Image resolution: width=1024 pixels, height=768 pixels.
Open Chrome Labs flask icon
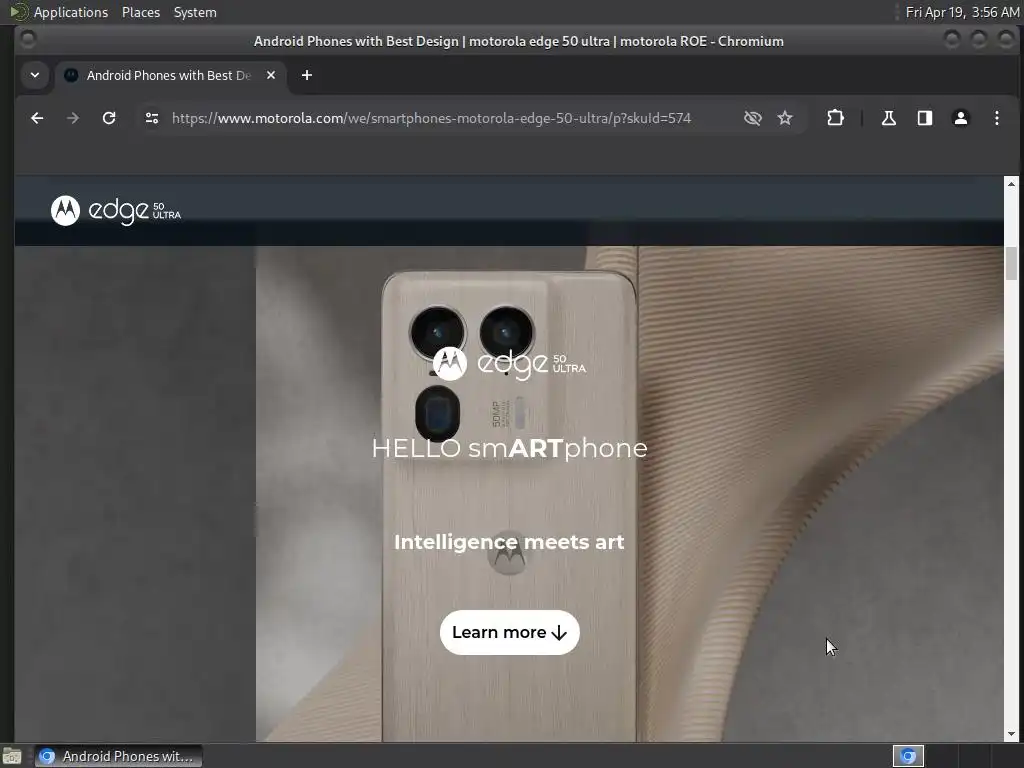click(889, 118)
